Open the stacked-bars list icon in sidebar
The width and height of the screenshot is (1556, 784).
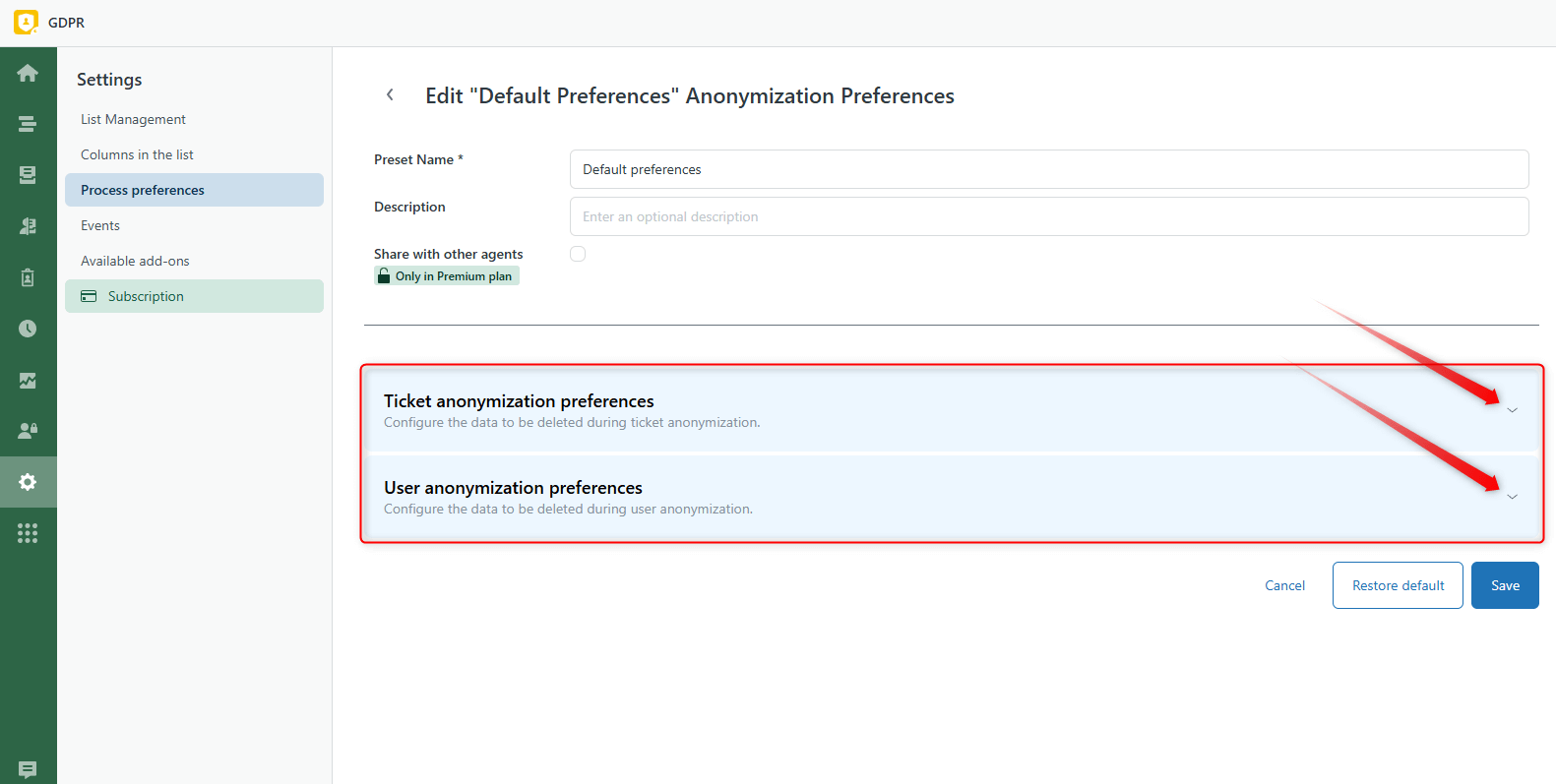(28, 124)
